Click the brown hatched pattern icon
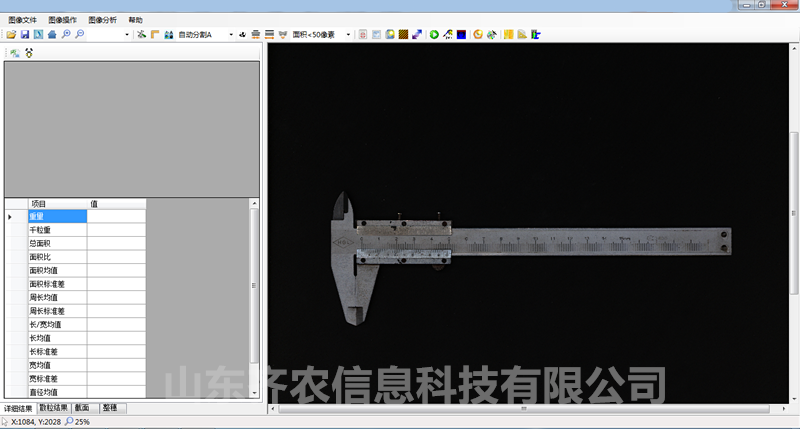The image size is (800, 429). 404,34
